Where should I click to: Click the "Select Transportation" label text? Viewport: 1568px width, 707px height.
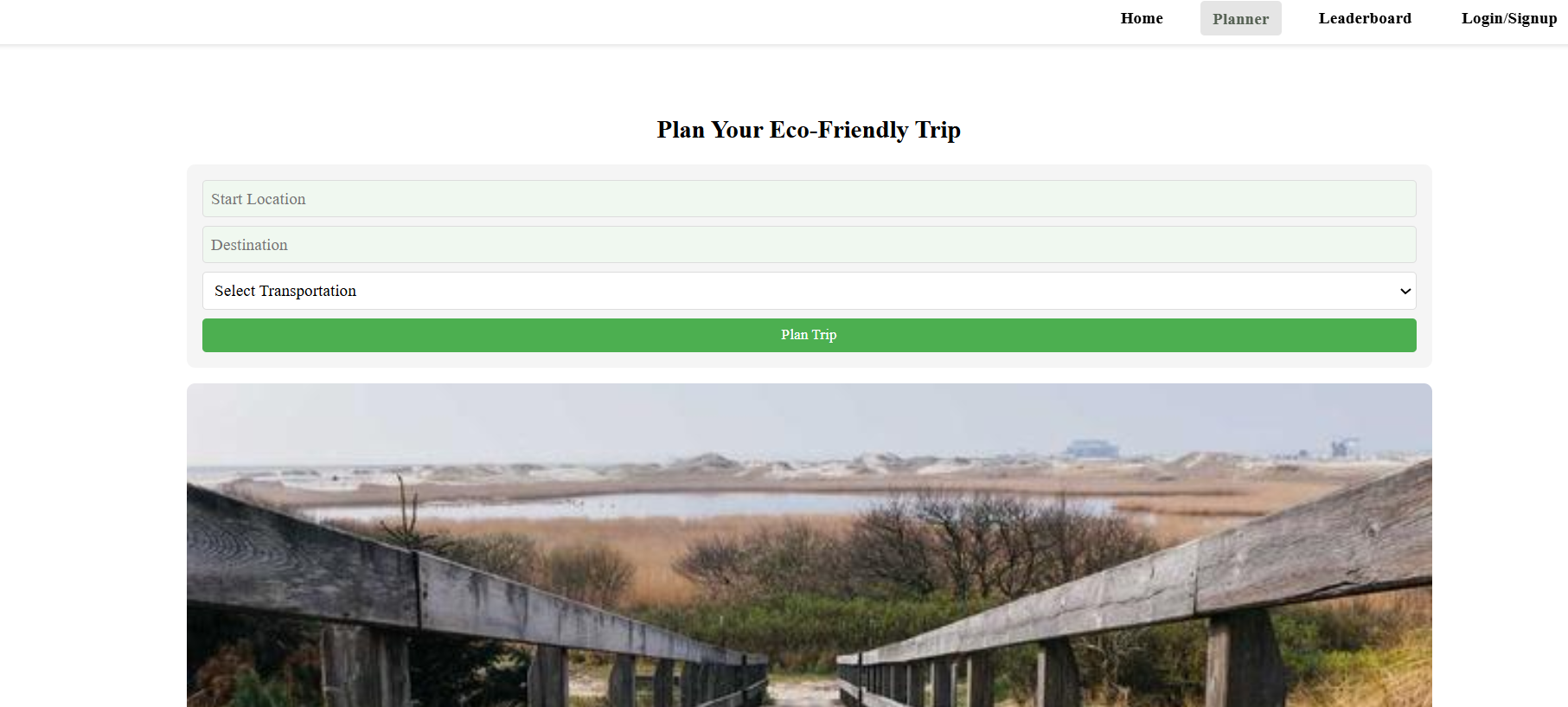[285, 292]
